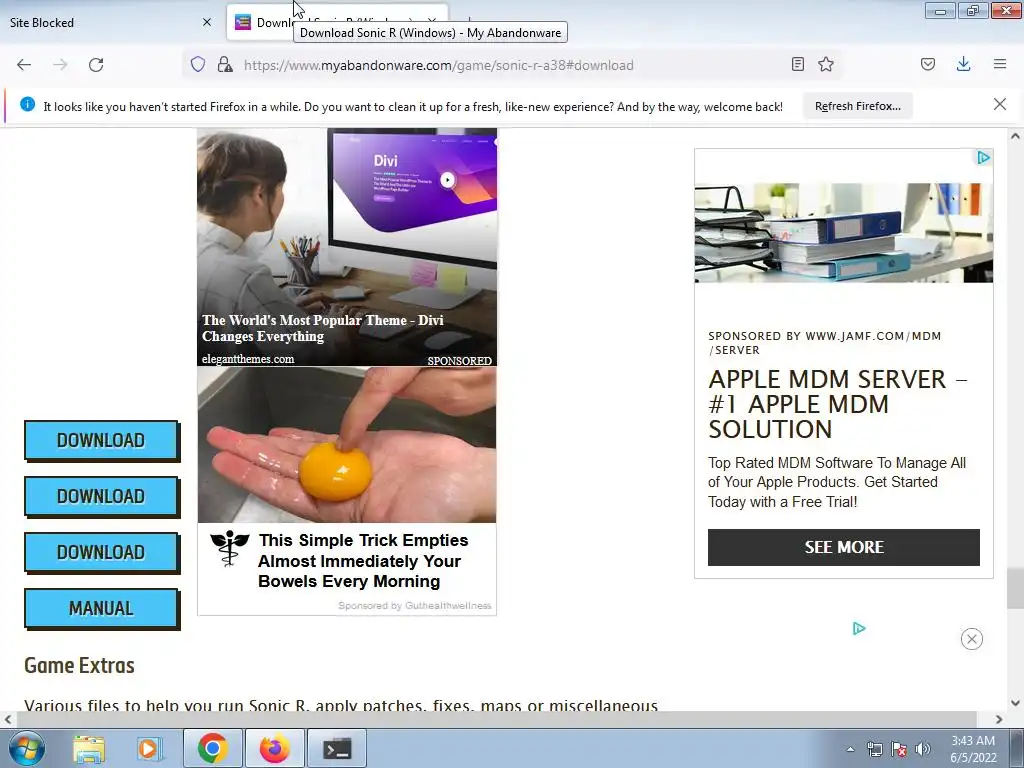Click SEE MORE in Apple MDM ad
Image resolution: width=1024 pixels, height=768 pixels.
coord(844,547)
